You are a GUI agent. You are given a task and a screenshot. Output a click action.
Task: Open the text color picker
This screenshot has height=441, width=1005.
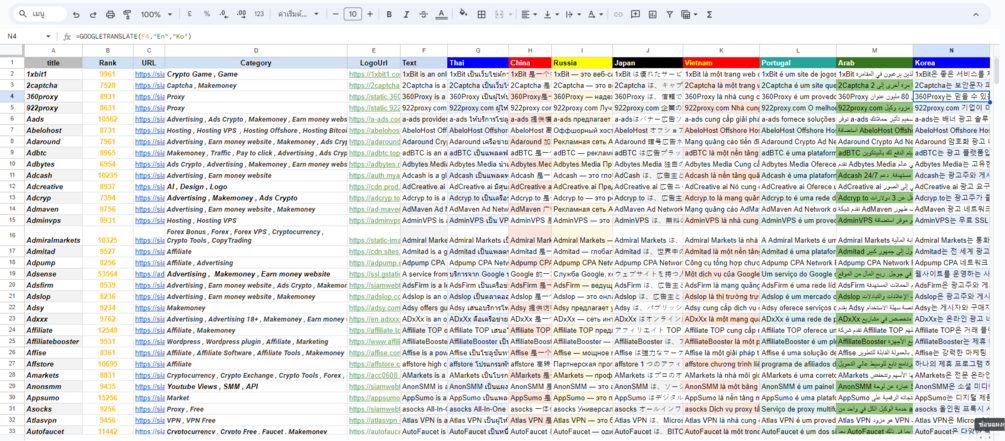[442, 14]
